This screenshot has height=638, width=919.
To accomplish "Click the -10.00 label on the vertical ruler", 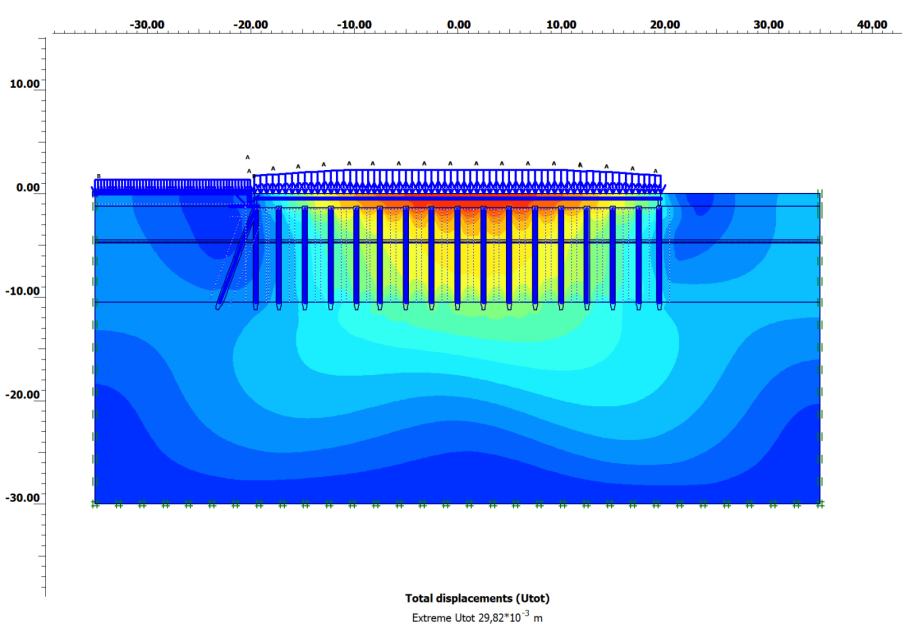I will [x=22, y=291].
